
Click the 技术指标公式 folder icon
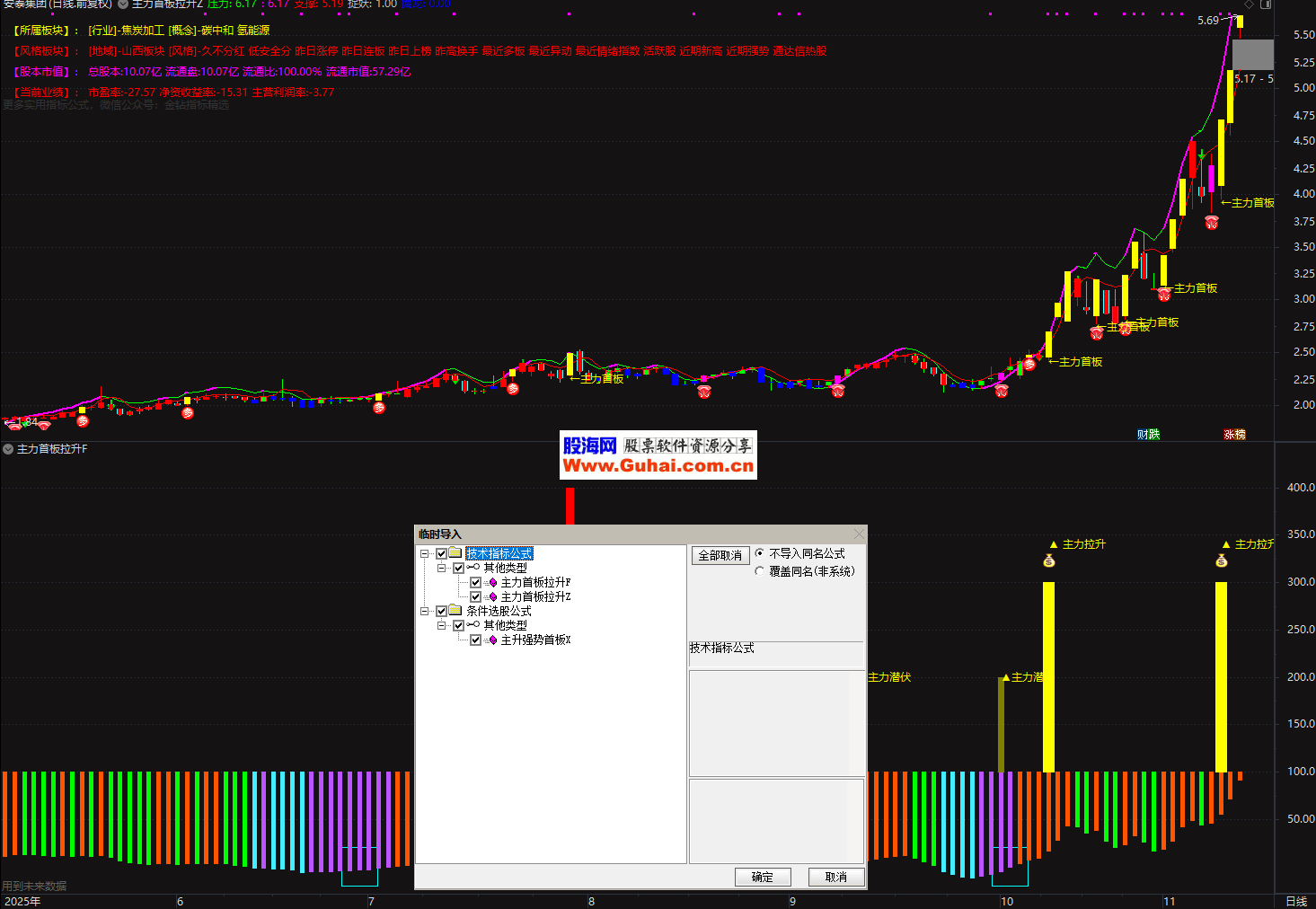point(455,553)
